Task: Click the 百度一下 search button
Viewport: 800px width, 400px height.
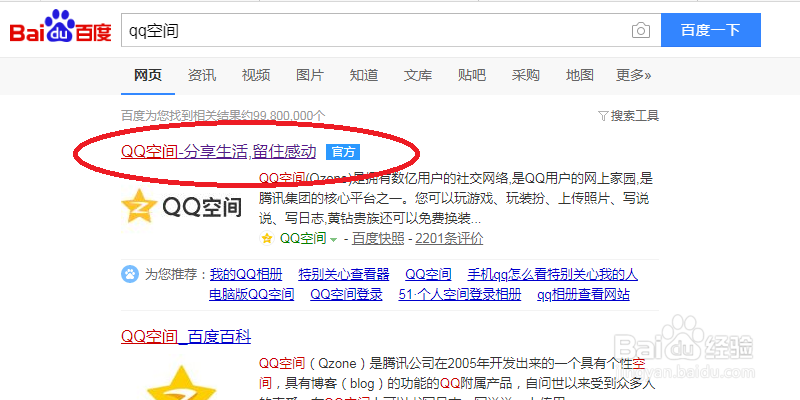Action: [x=711, y=30]
